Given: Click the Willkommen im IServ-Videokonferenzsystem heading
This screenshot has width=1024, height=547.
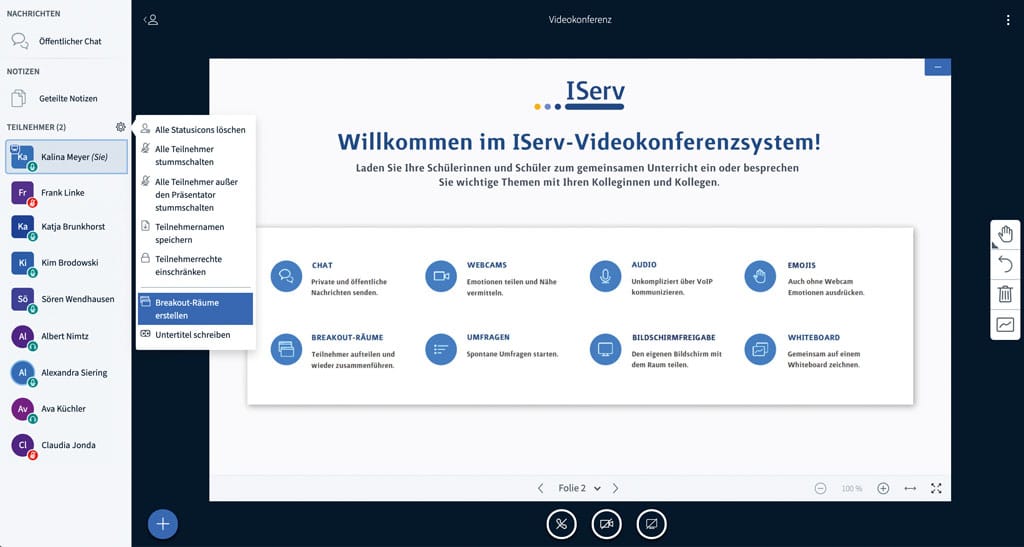Looking at the screenshot, I should [x=579, y=142].
